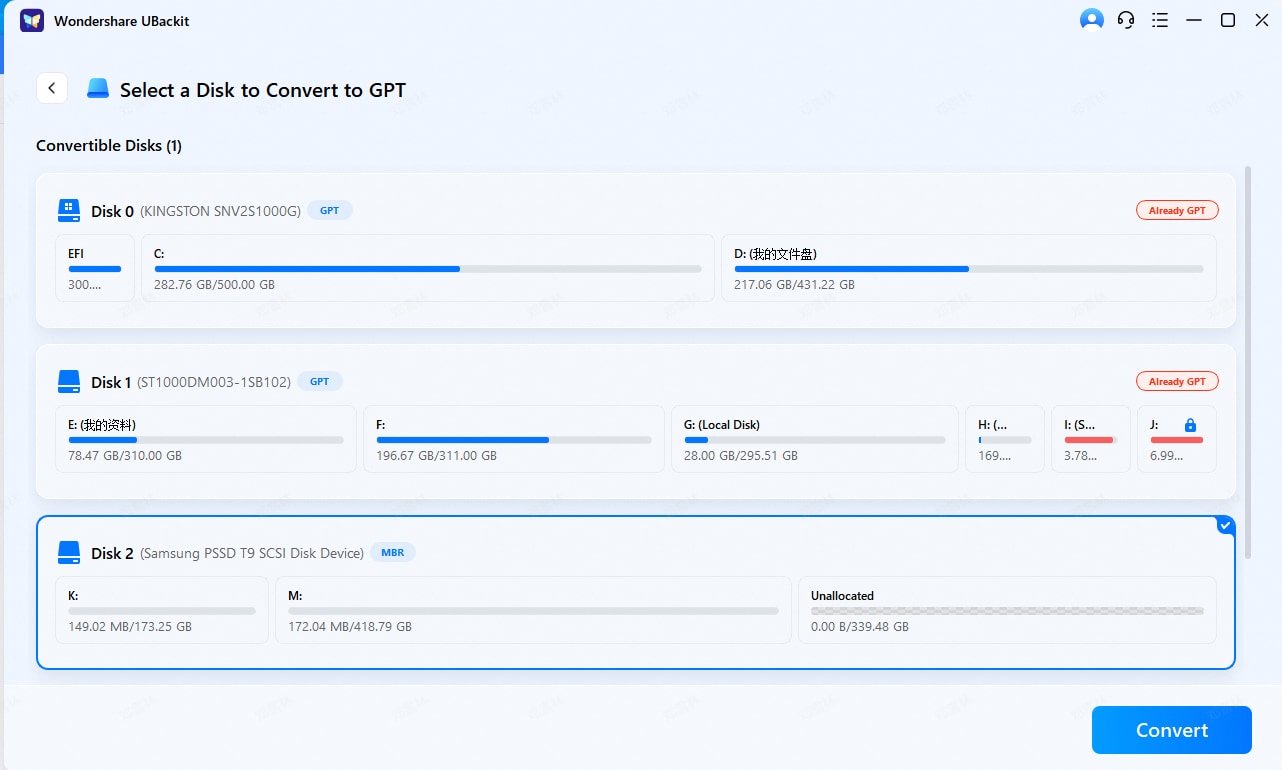The width and height of the screenshot is (1282, 770).
Task: Click the Convert button
Action: [x=1172, y=730]
